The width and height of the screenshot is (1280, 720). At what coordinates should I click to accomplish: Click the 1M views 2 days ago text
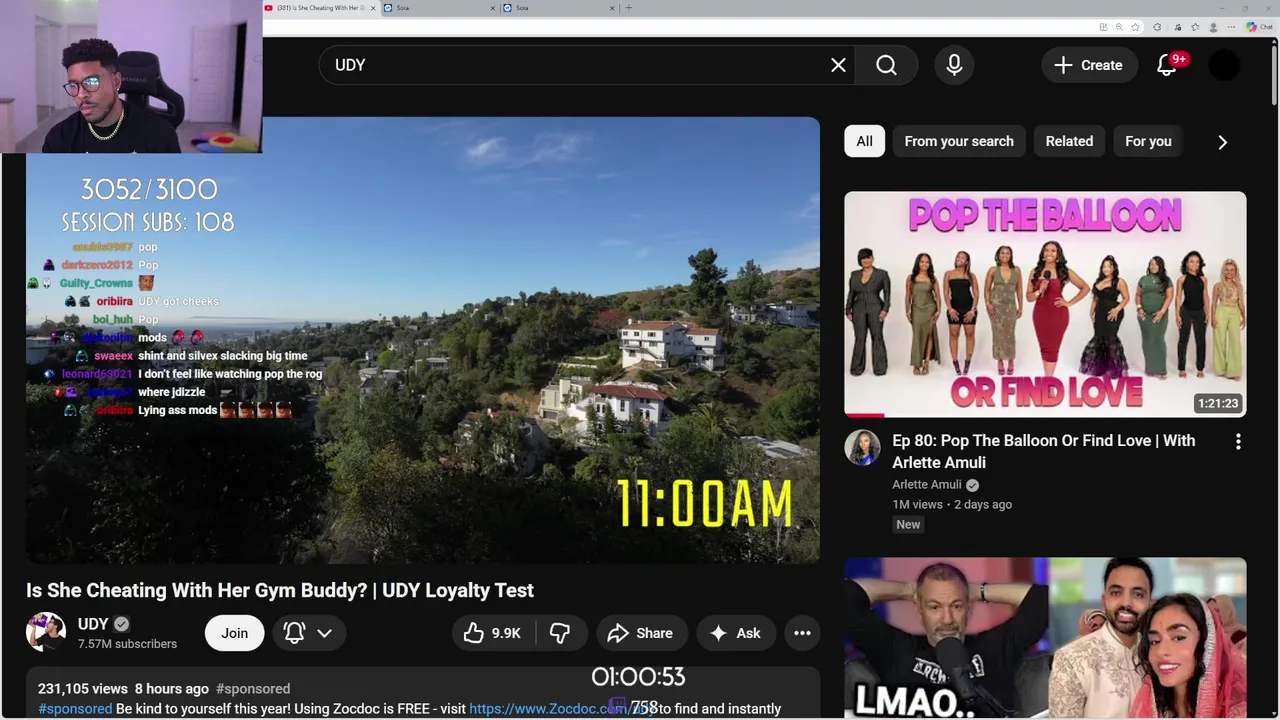point(952,504)
